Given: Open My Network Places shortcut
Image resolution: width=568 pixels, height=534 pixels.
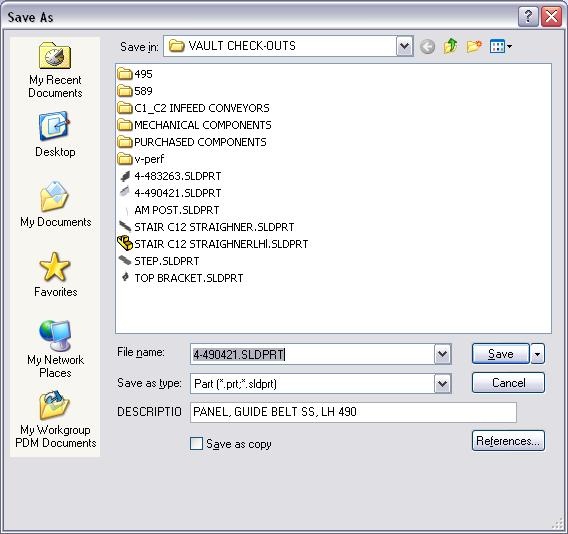Looking at the screenshot, I should [55, 349].
